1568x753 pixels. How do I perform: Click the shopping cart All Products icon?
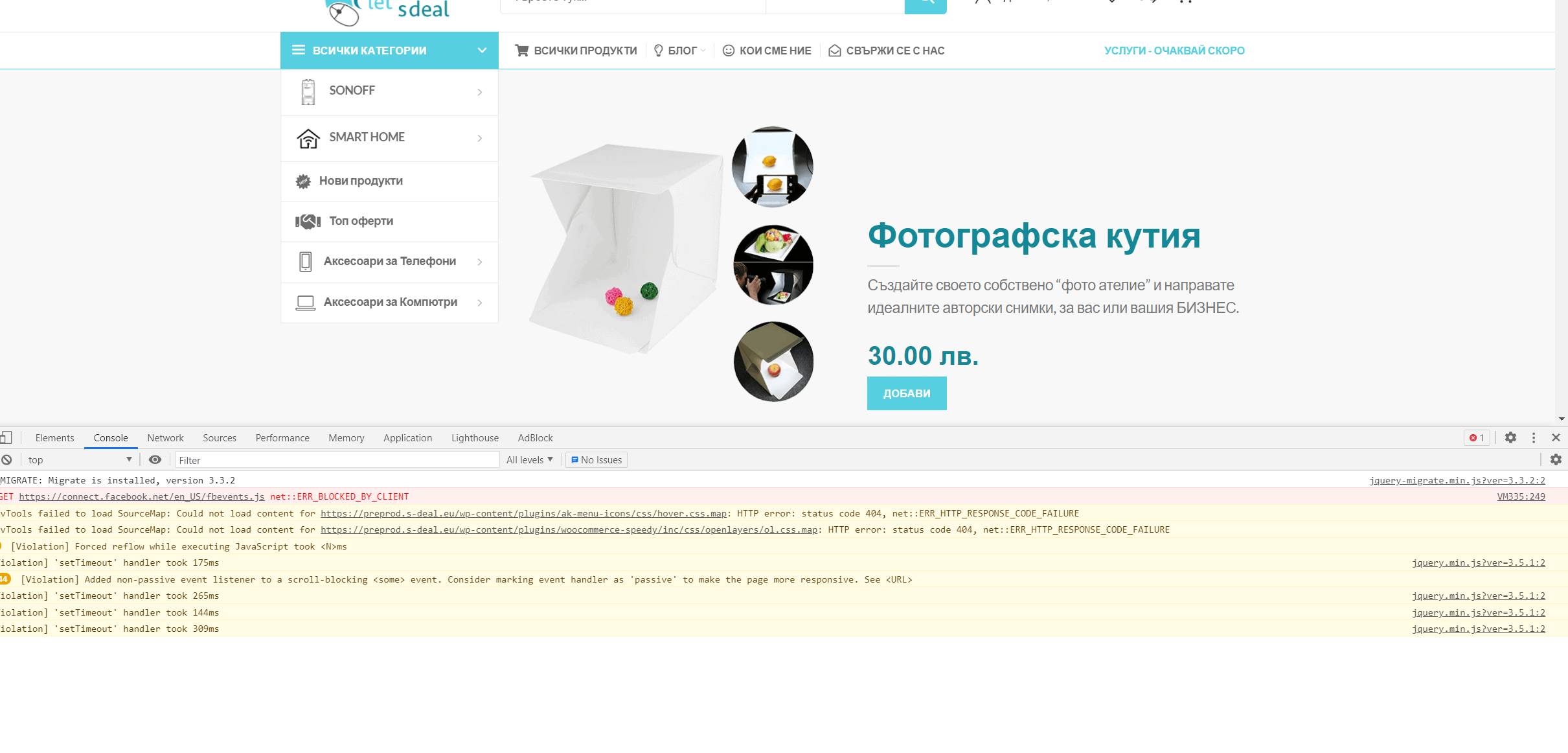coord(521,51)
